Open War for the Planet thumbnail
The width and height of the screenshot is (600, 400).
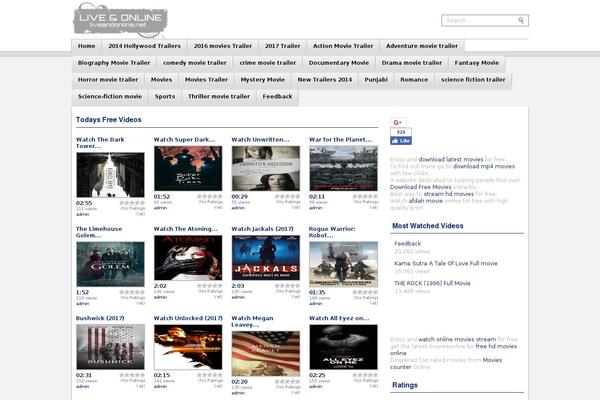pos(343,168)
